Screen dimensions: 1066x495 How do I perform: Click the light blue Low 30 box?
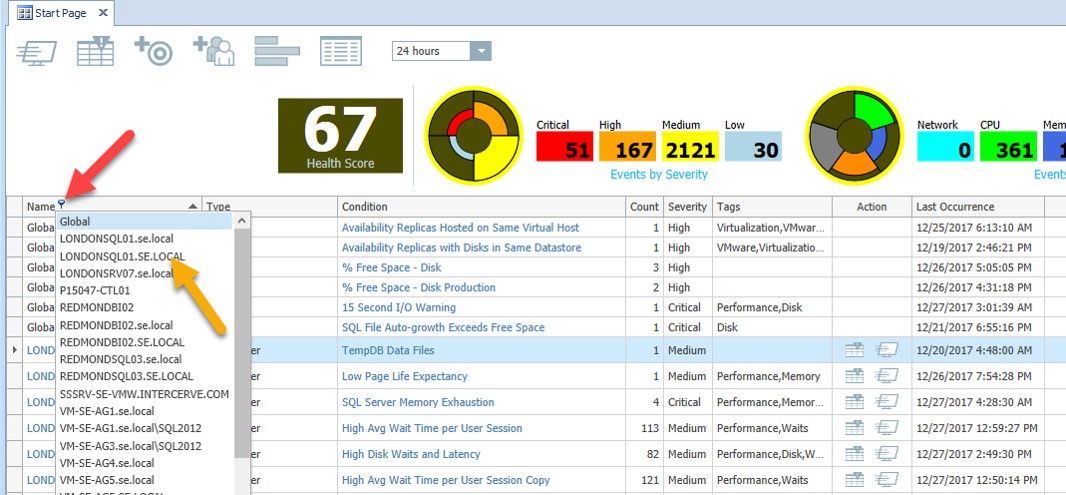click(753, 146)
